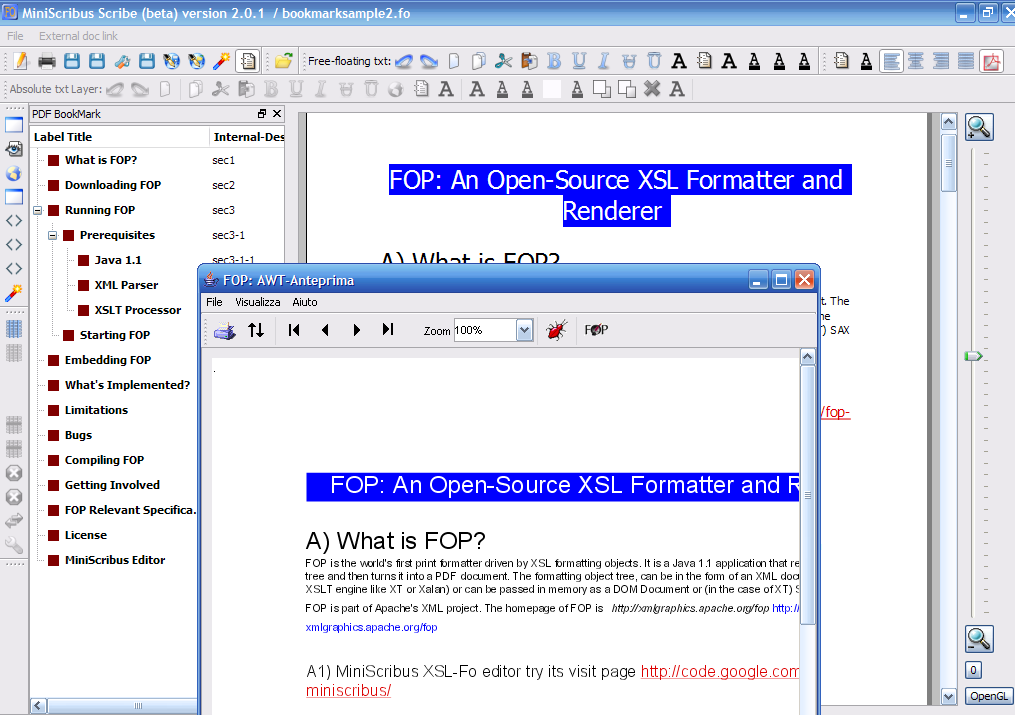This screenshot has width=1015, height=715.
Task: Click the magic wand icon in top toolbar
Action: pos(221,61)
